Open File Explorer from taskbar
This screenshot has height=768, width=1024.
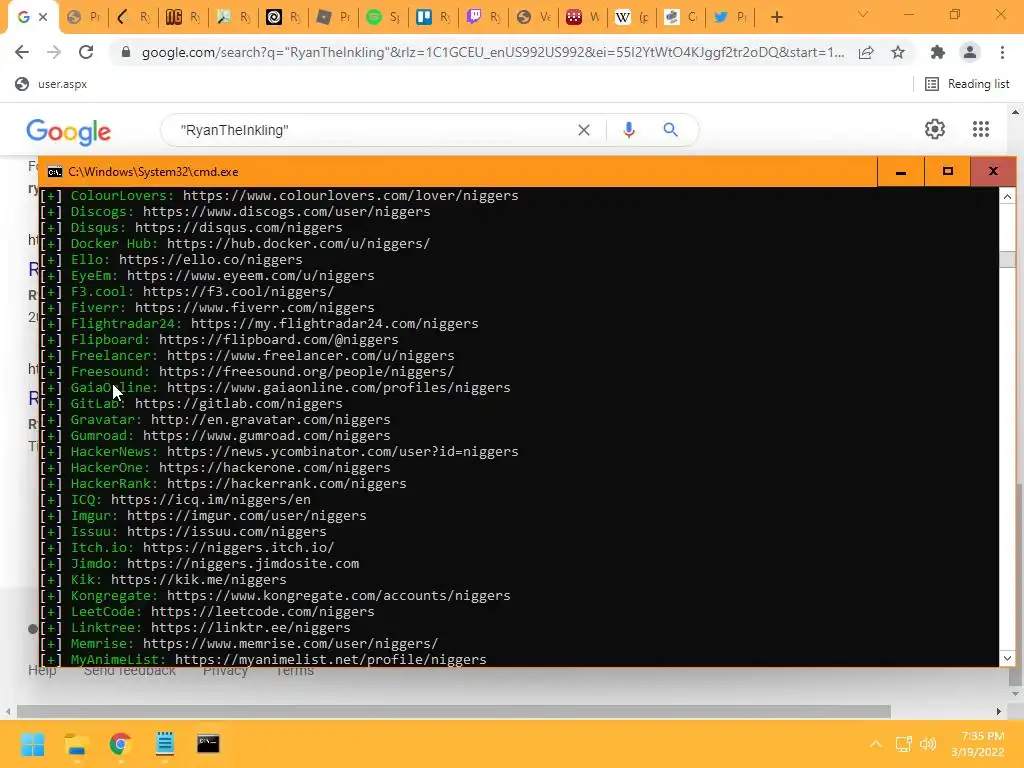point(76,744)
